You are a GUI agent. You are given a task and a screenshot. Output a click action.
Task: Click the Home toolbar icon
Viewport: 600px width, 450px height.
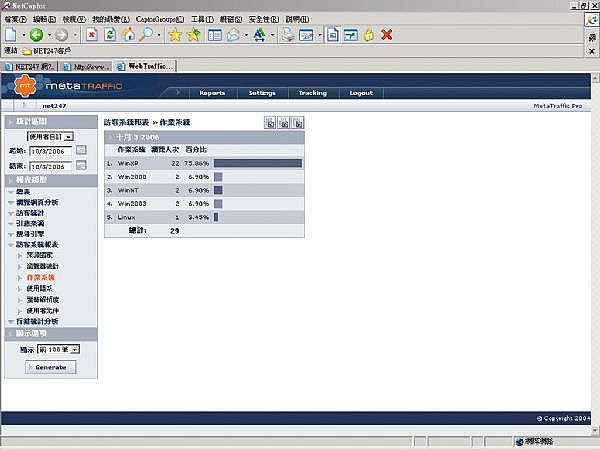pyautogui.click(x=127, y=35)
